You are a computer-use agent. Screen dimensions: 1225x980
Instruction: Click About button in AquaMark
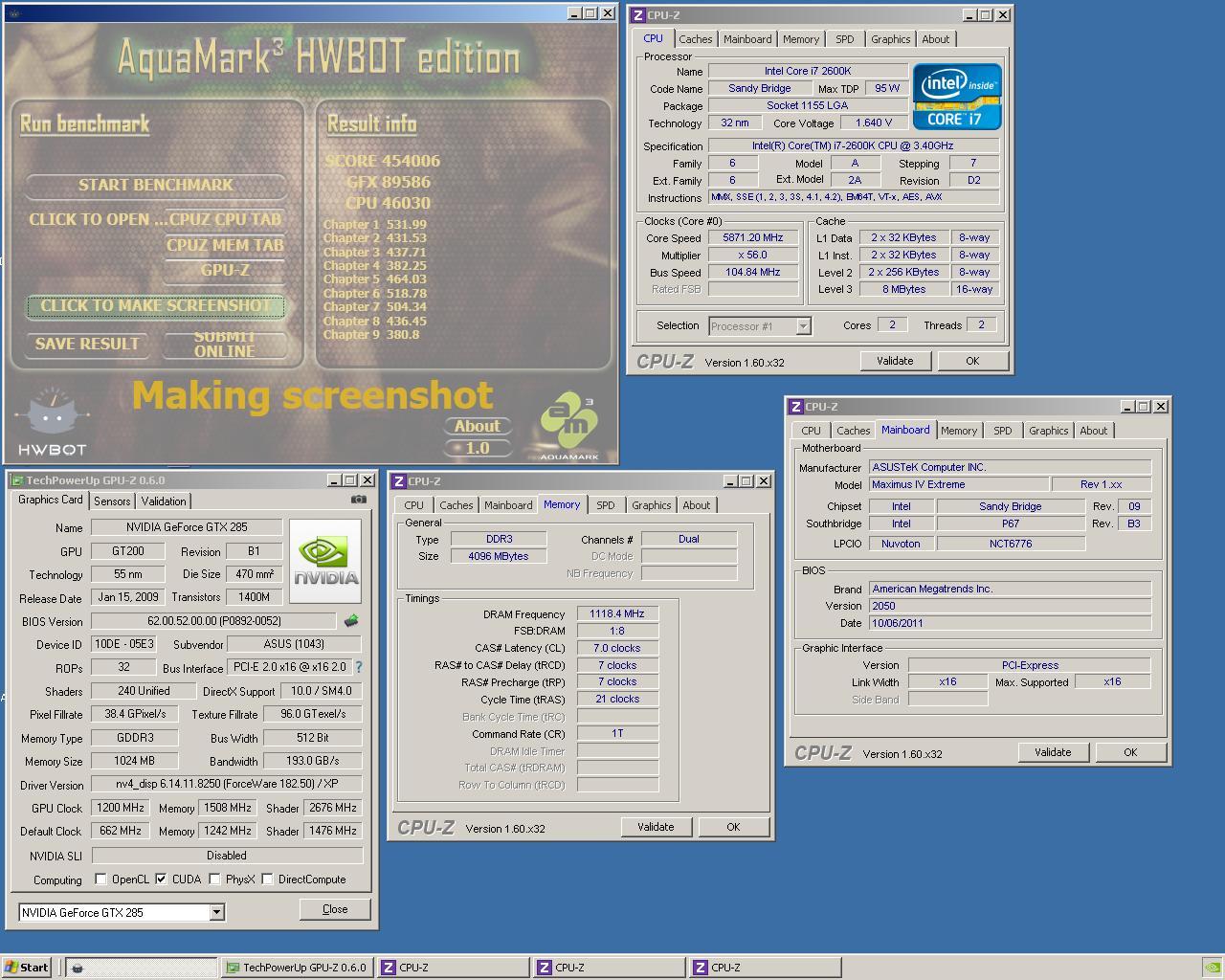pos(477,426)
